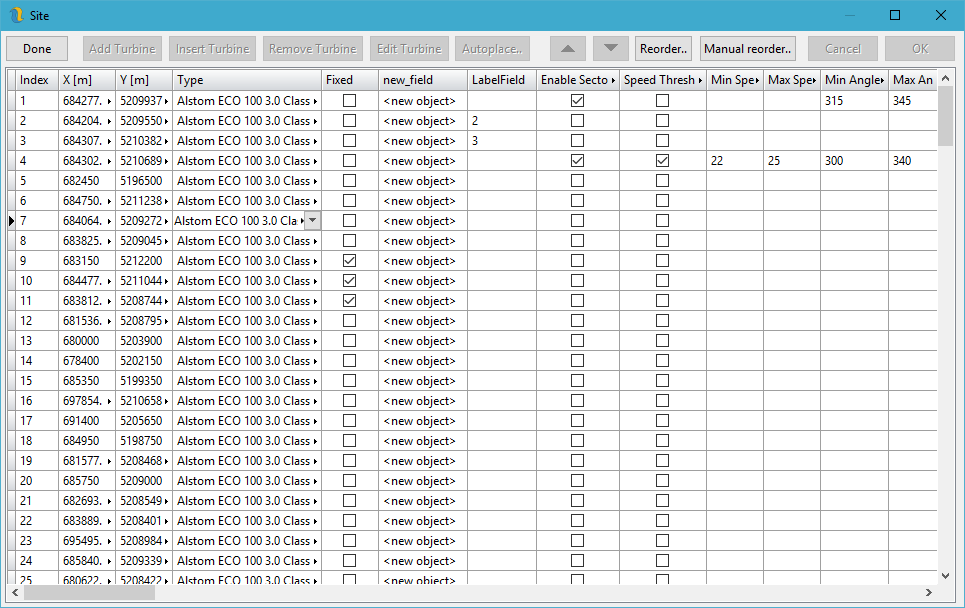Click the move down arrow button
Screen dimensions: 965x608
pos(611,48)
